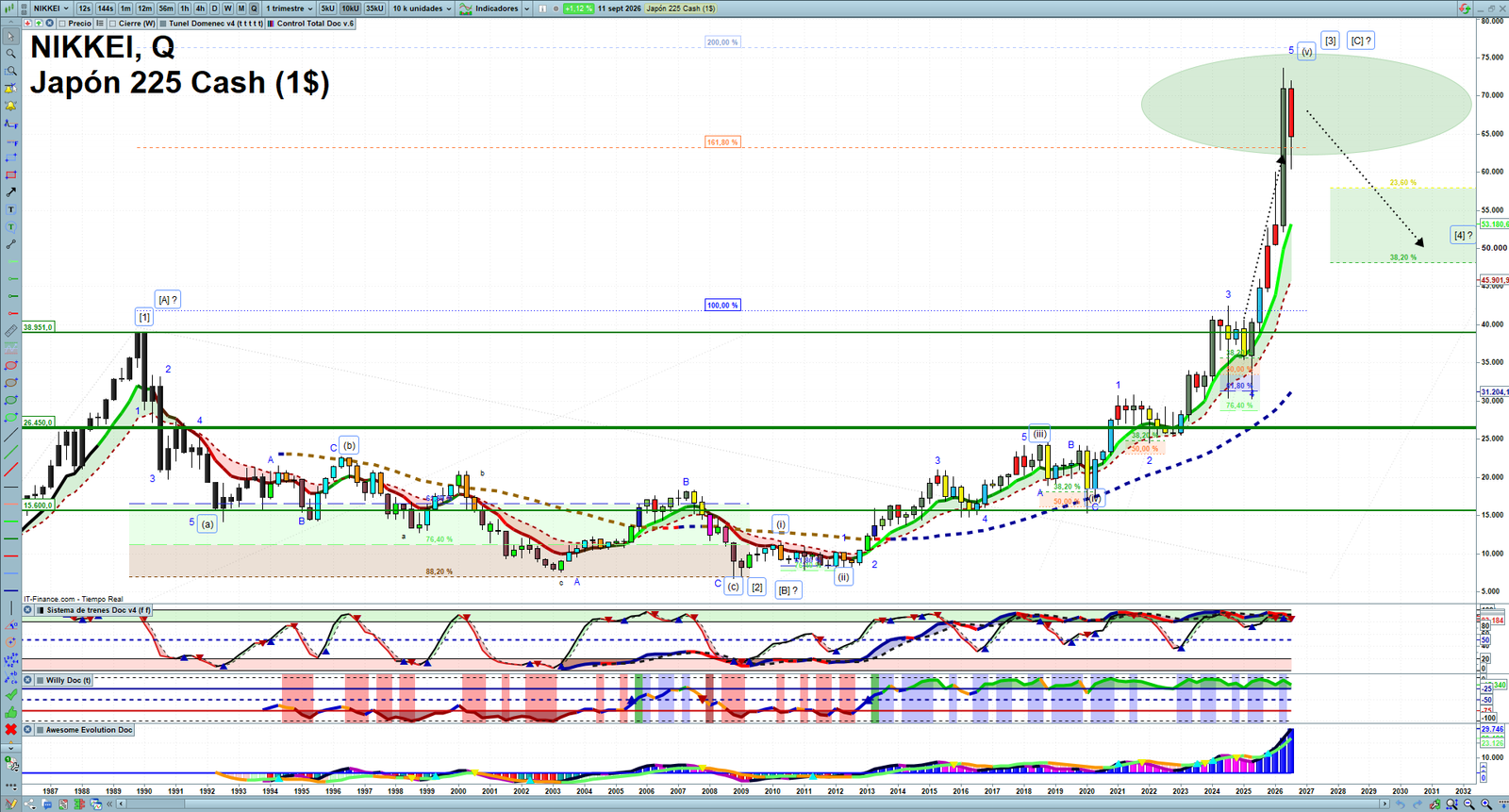This screenshot has width=1509, height=812.
Task: Click the red X icon in left sidebar
Action: (x=11, y=729)
